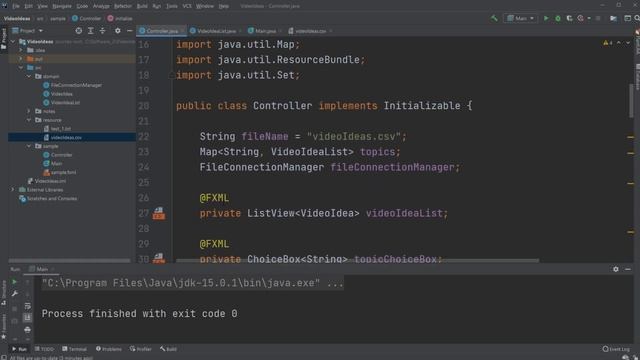Run the Main configuration with the green play icon
This screenshot has height=360, width=640.
click(x=546, y=18)
